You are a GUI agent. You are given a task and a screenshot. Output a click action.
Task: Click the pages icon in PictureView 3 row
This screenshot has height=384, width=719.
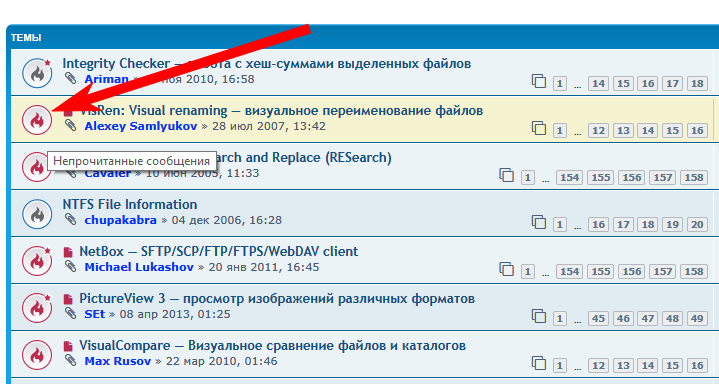[x=539, y=316]
